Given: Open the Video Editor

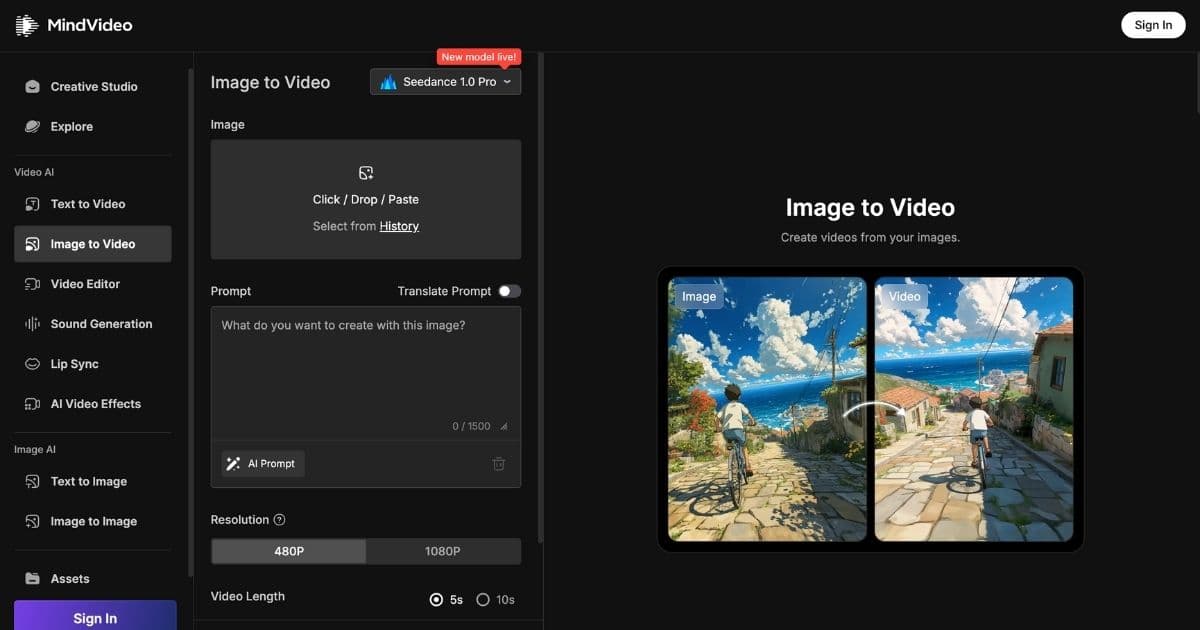Looking at the screenshot, I should (x=85, y=284).
